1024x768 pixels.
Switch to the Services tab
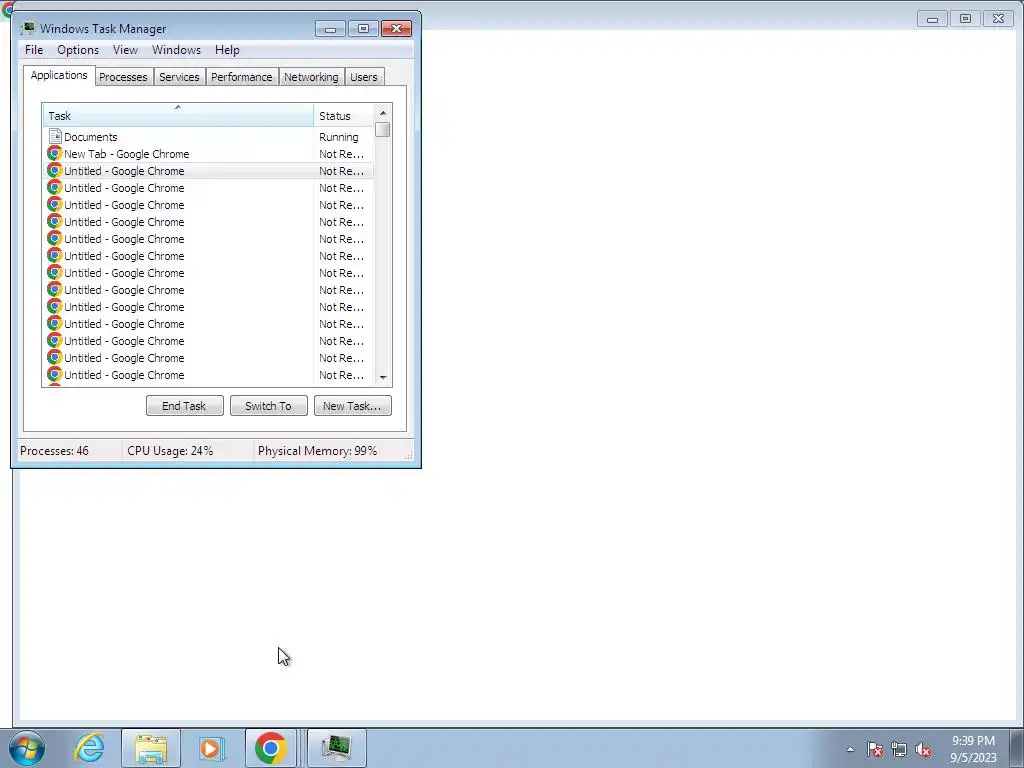(179, 77)
